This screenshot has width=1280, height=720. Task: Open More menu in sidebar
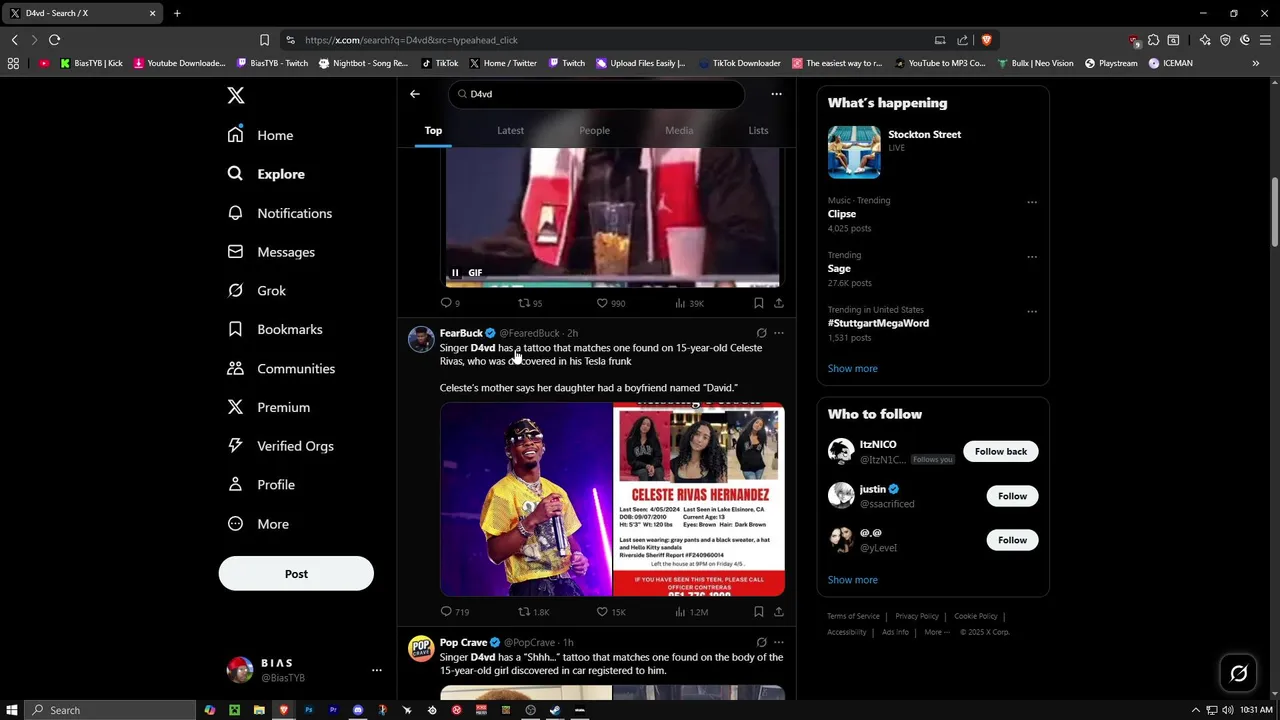[258, 524]
